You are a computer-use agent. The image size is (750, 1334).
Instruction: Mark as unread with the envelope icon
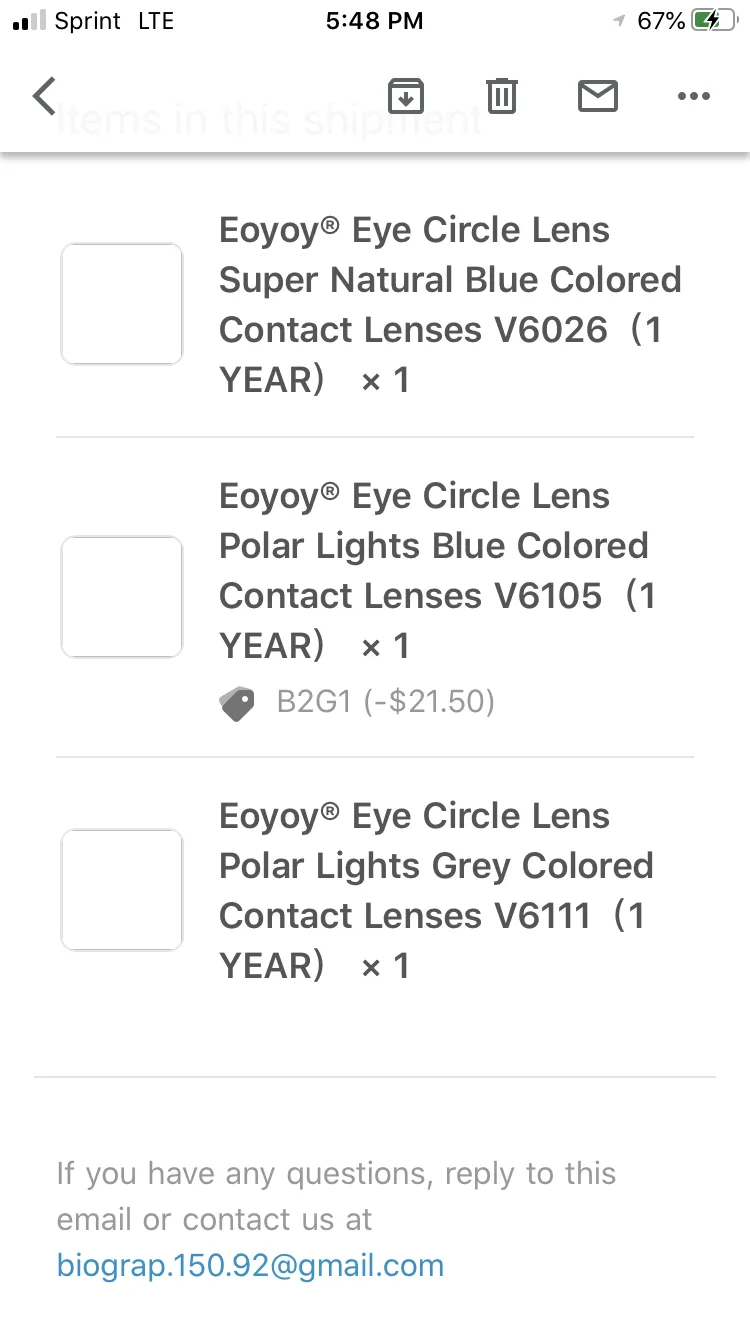(598, 96)
